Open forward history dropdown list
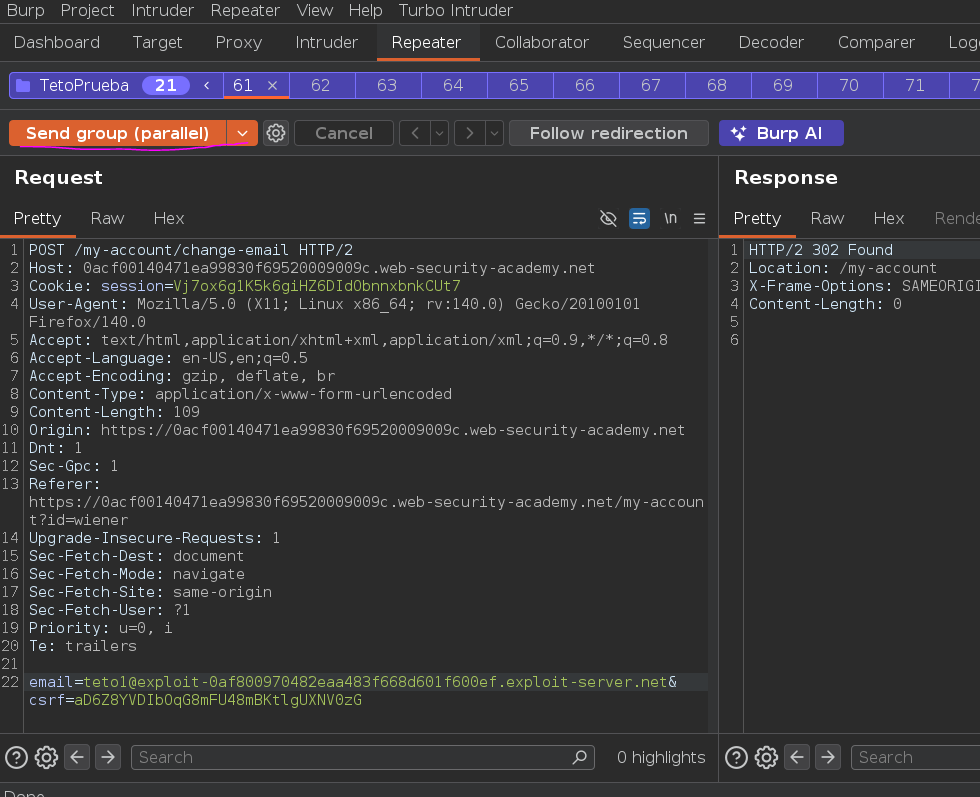The image size is (980, 797). click(x=494, y=133)
